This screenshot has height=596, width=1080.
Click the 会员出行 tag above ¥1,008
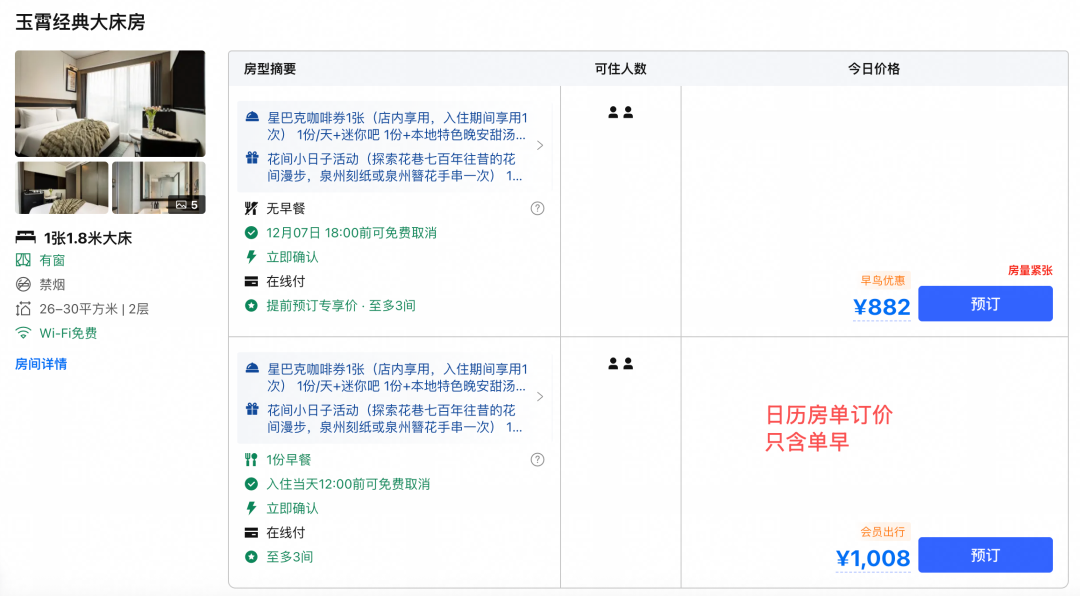[882, 532]
